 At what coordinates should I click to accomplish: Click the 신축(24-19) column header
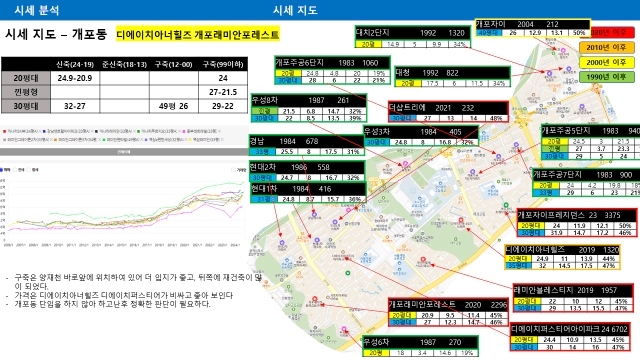coord(75,64)
